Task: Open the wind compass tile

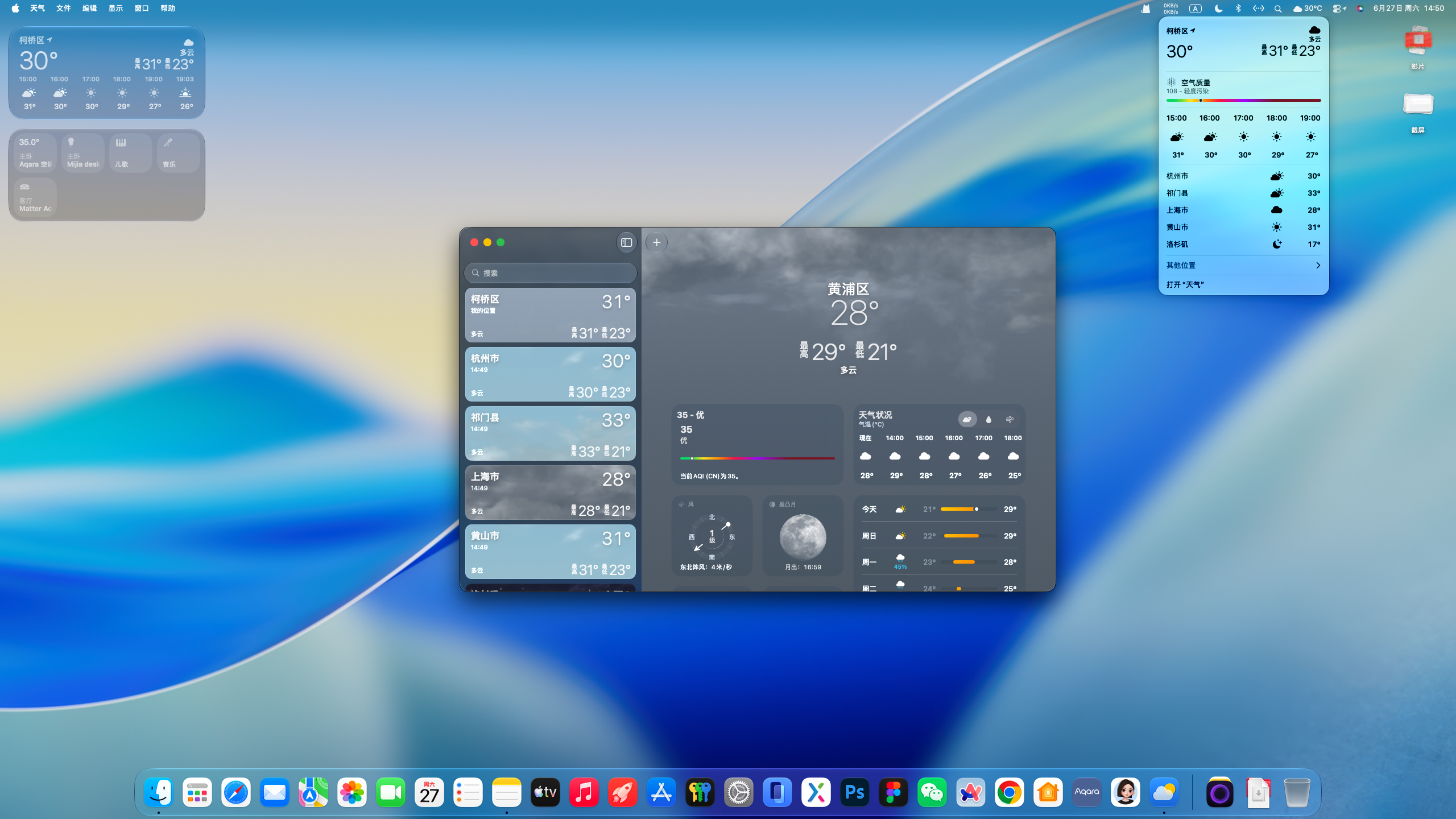Action: click(712, 536)
